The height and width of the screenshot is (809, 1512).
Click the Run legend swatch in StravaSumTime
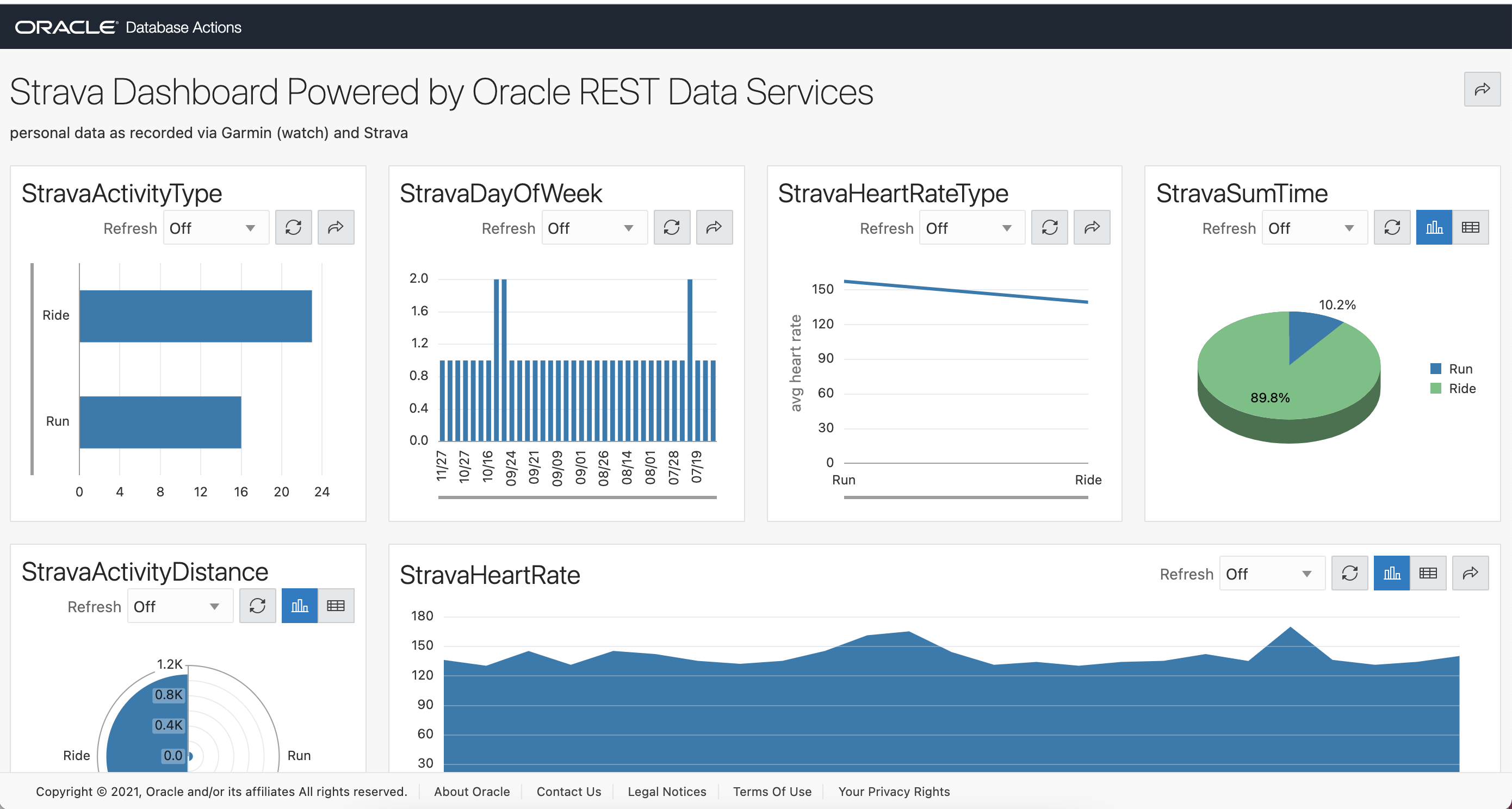click(1436, 369)
